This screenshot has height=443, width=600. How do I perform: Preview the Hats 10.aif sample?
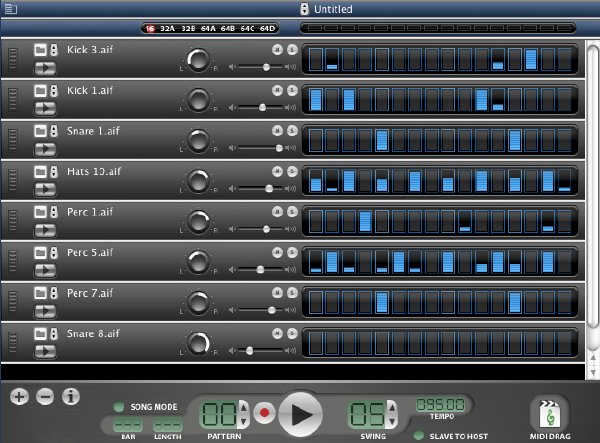45,189
